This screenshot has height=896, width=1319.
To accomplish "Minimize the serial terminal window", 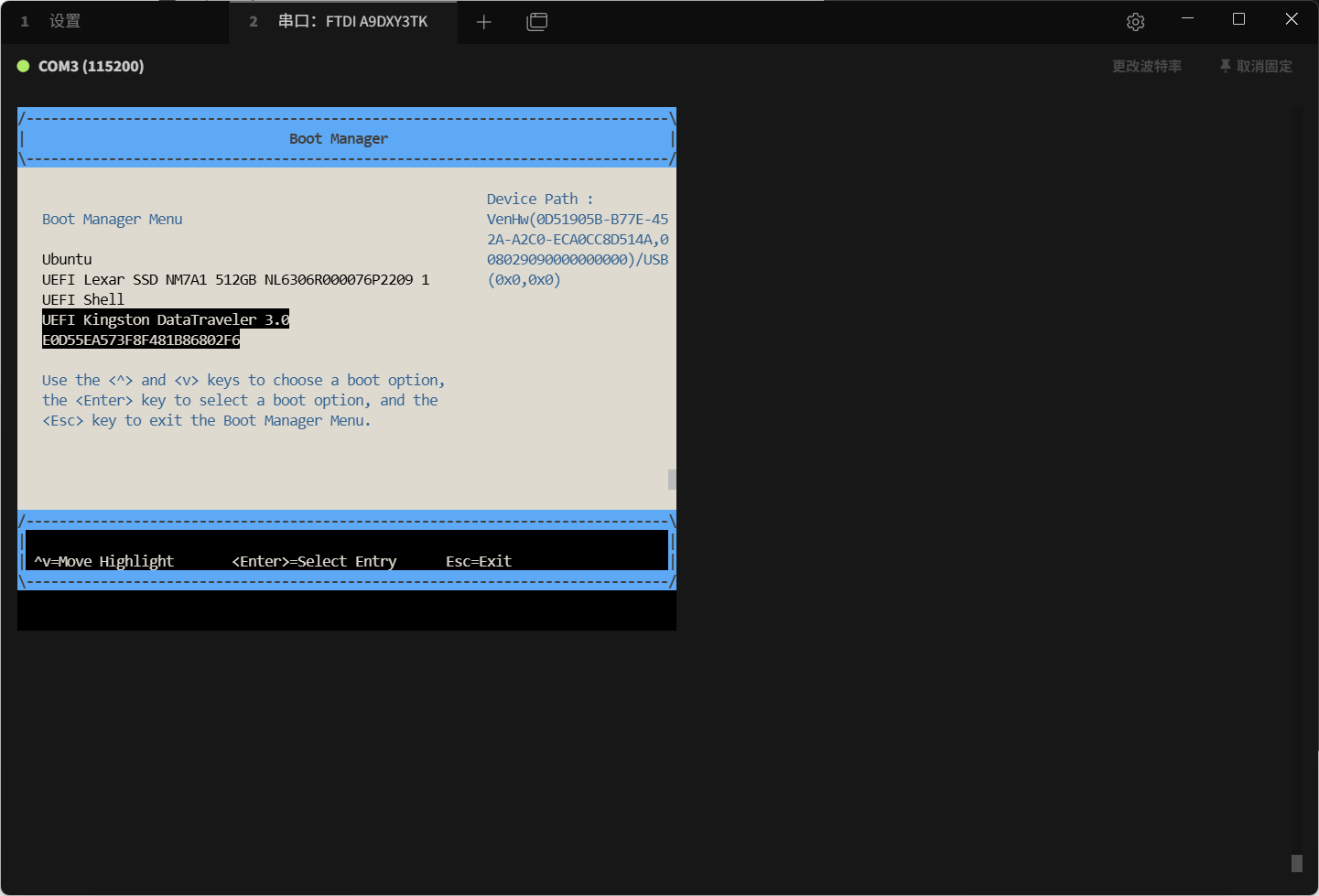I will tap(1187, 19).
